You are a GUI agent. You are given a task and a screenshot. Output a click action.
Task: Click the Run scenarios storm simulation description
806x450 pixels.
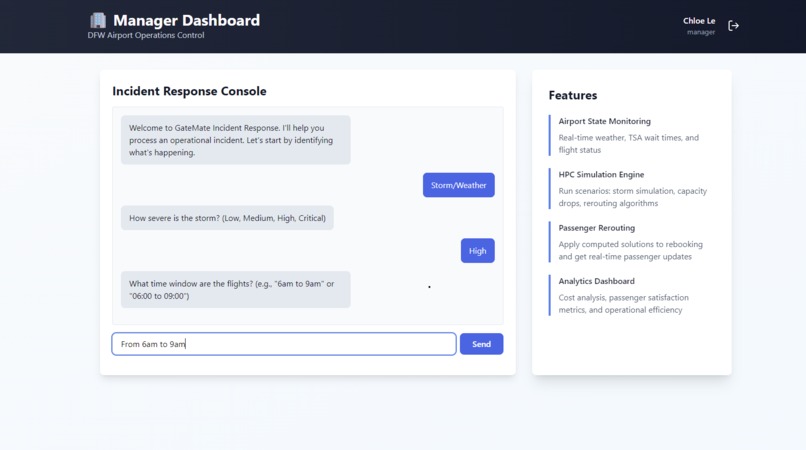pyautogui.click(x=633, y=197)
